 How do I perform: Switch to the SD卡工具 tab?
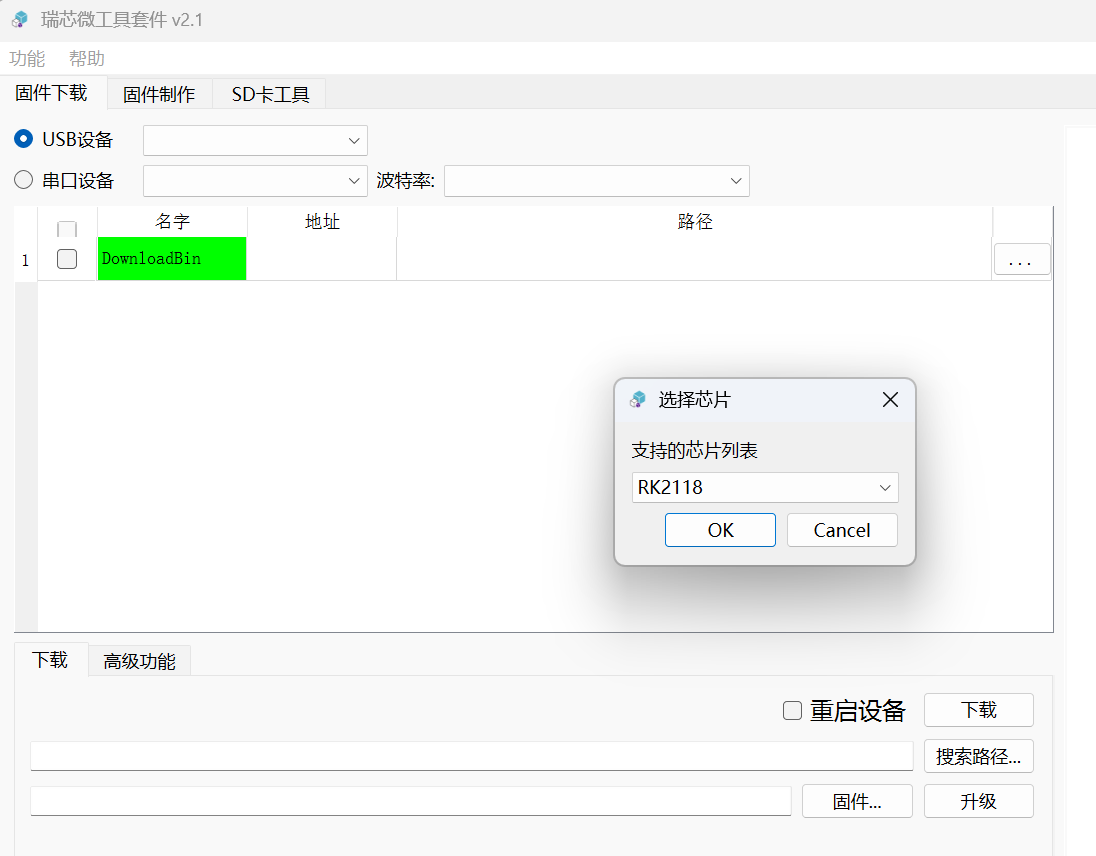click(x=269, y=92)
